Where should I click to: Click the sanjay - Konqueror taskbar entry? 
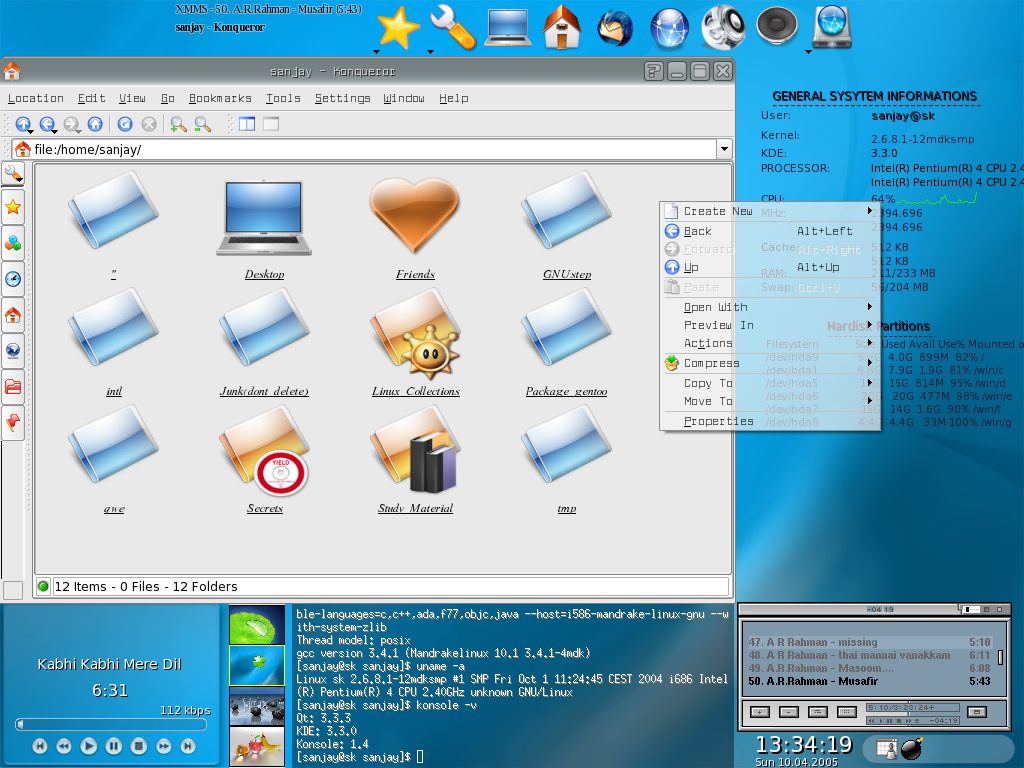pos(220,27)
